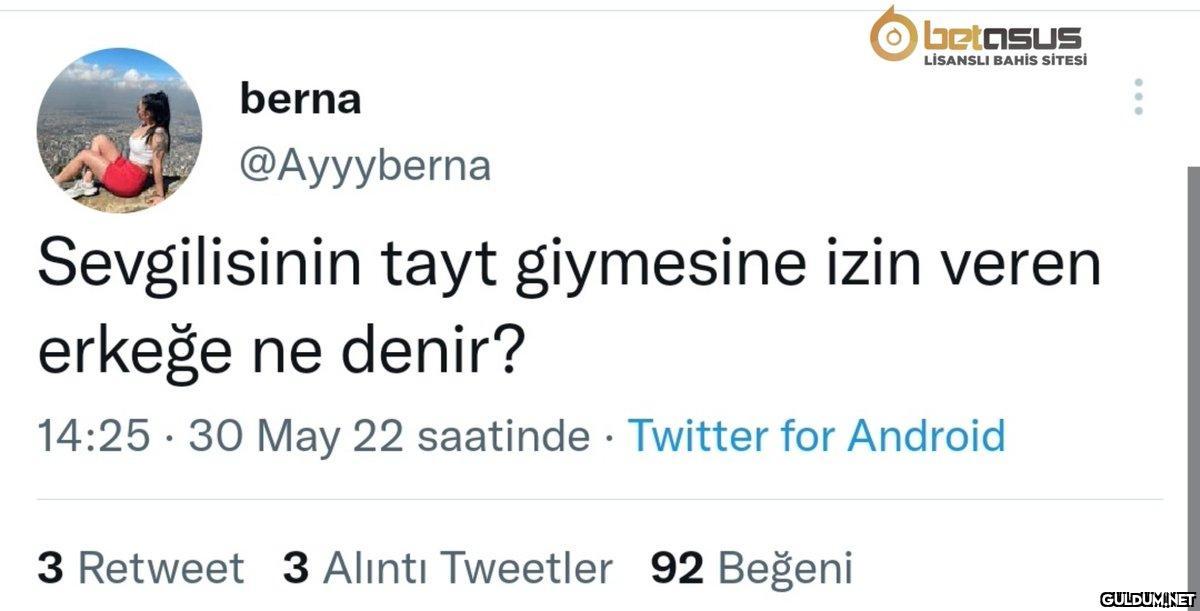1200x611 pixels.
Task: Click the number 92 likes count
Action: [678, 568]
